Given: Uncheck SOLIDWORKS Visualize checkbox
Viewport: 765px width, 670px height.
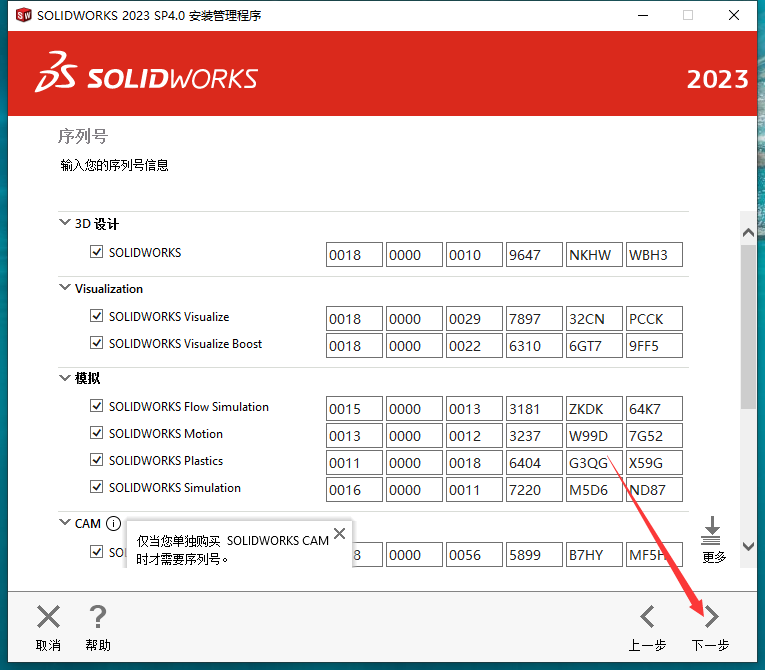Looking at the screenshot, I should (97, 316).
